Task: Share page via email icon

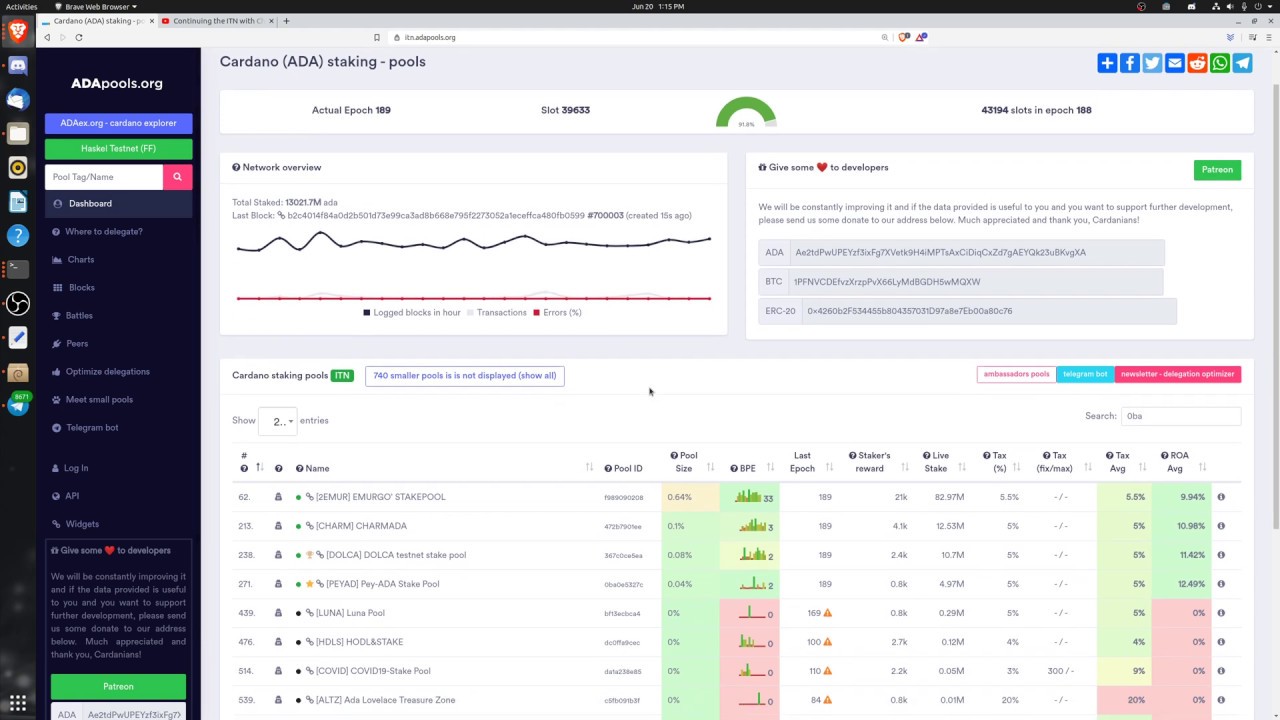Action: click(1175, 63)
